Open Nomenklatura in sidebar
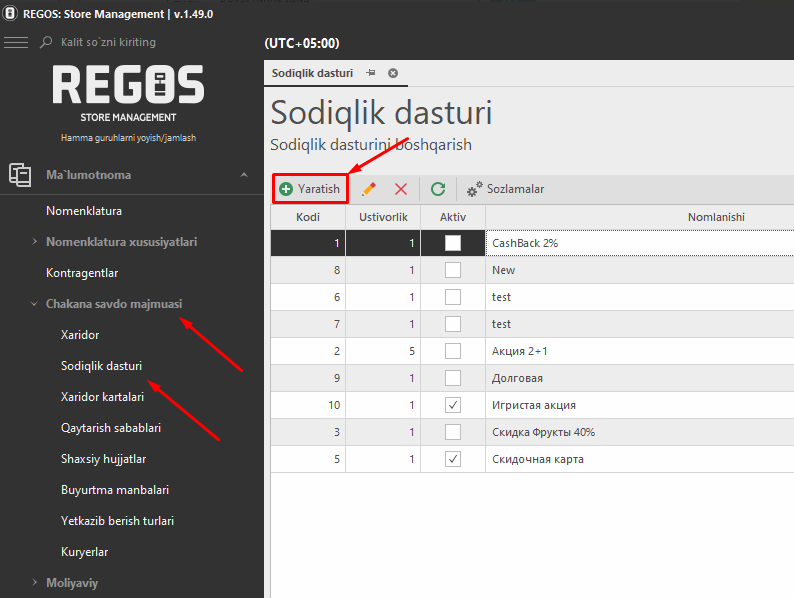The width and height of the screenshot is (794, 598). tap(84, 211)
